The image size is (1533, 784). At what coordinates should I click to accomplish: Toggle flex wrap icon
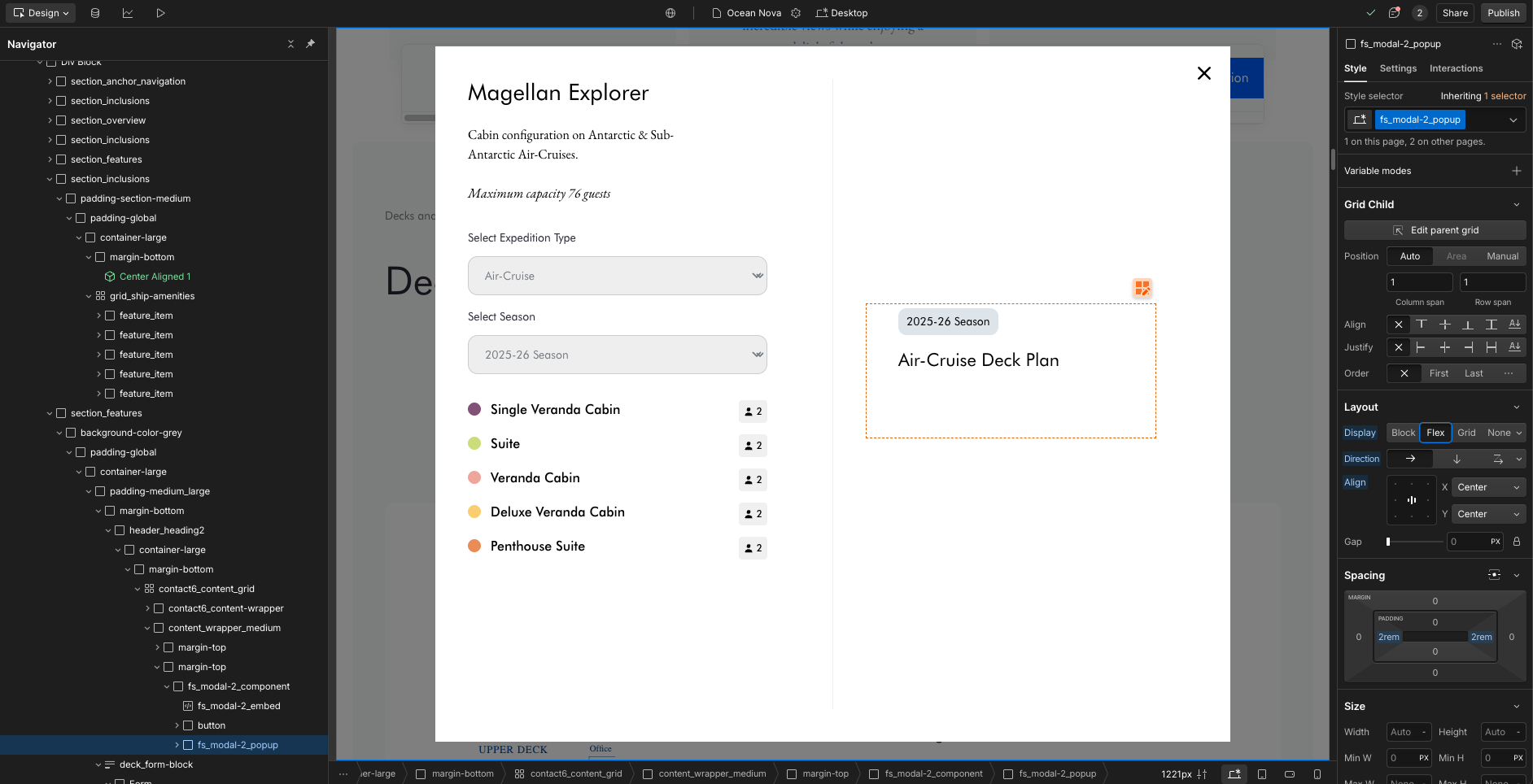click(1498, 459)
